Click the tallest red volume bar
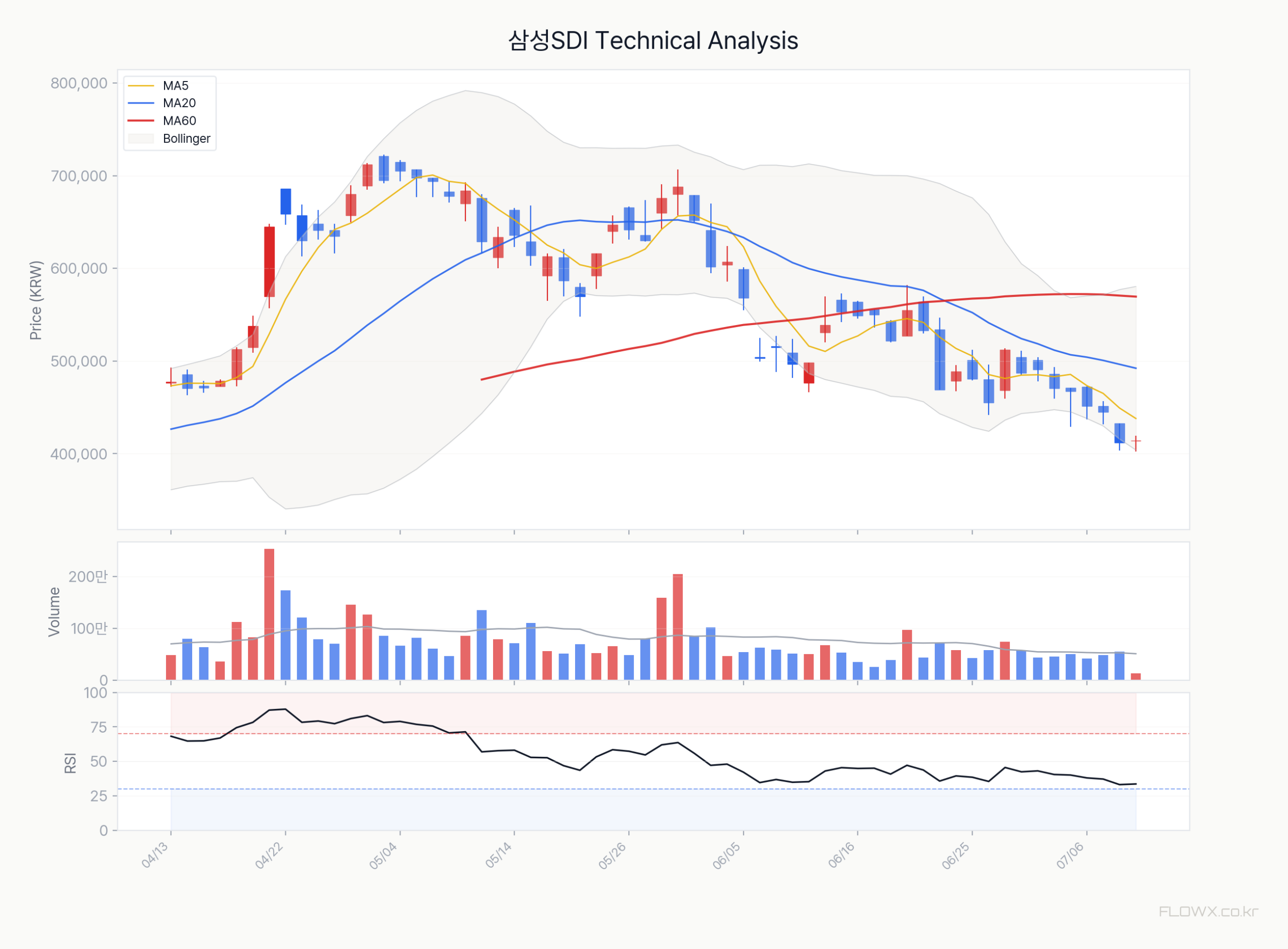 pyautogui.click(x=269, y=615)
